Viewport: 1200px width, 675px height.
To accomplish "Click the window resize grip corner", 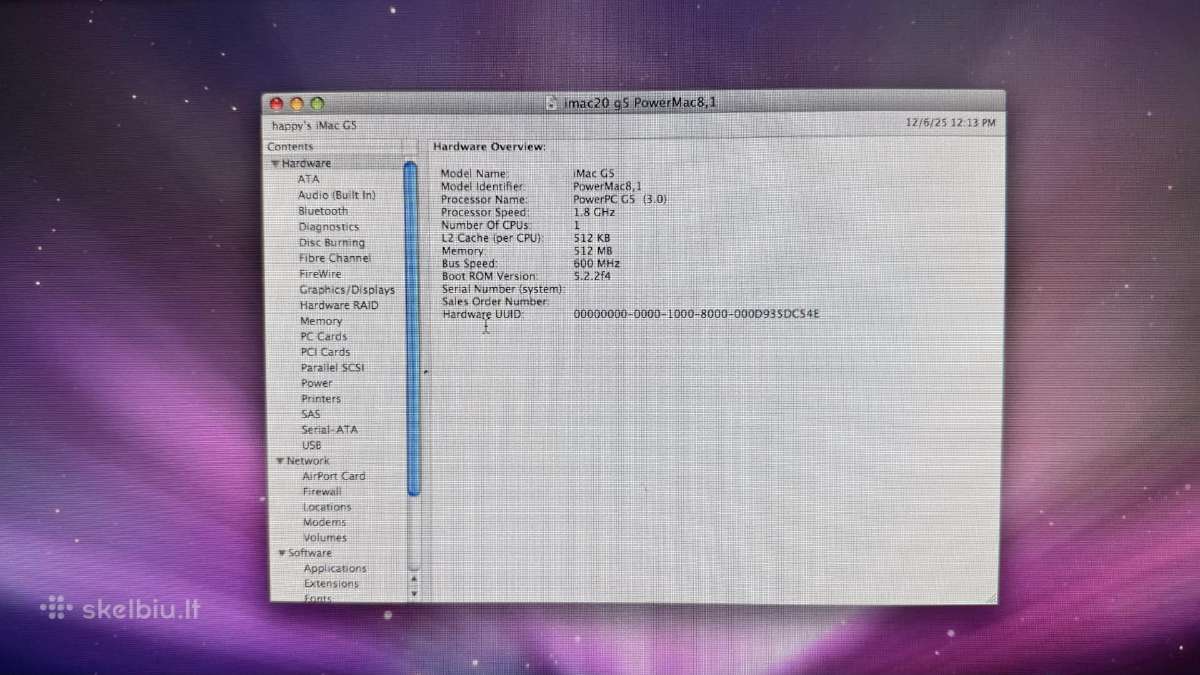I will (992, 597).
